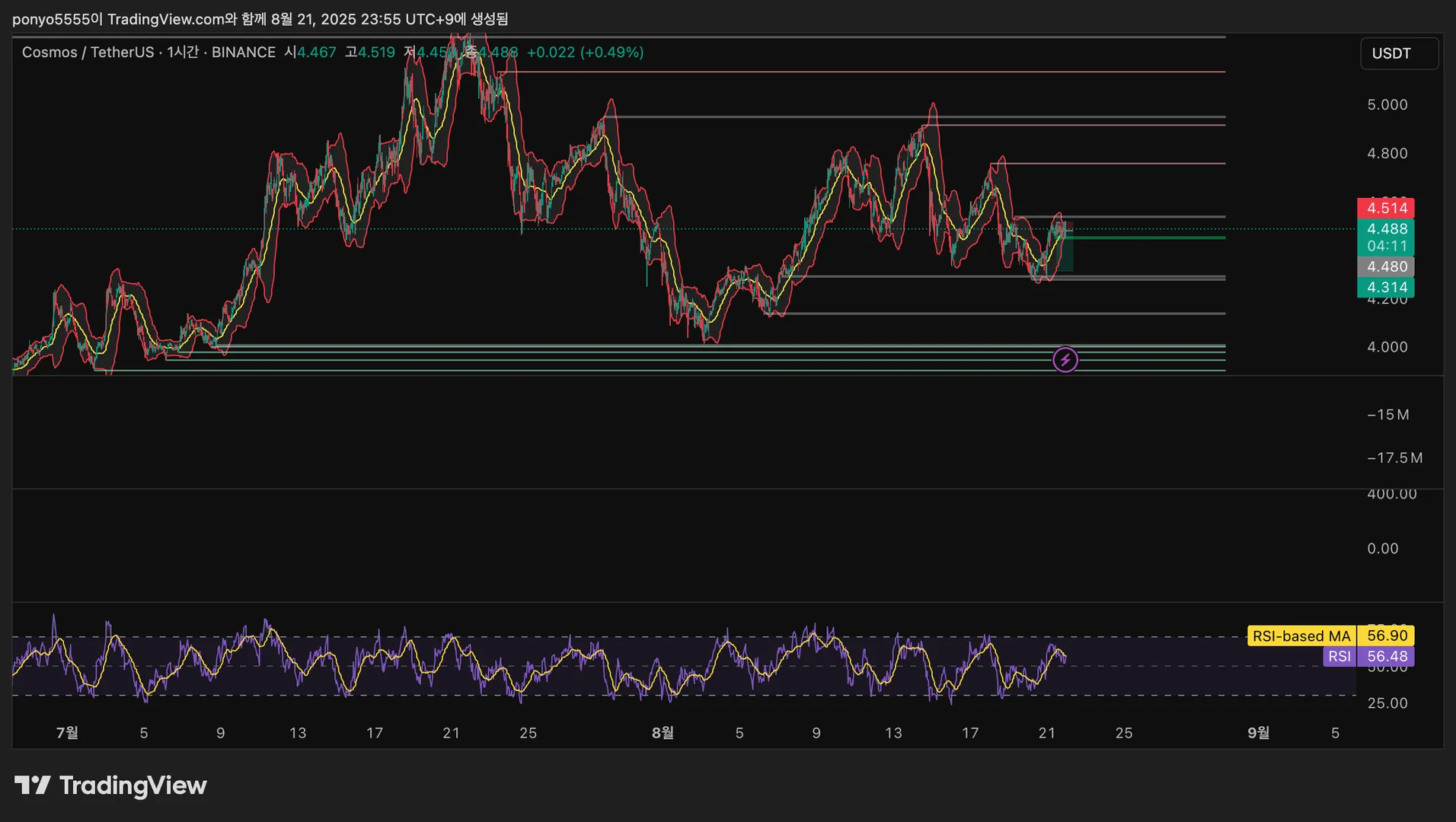This screenshot has height=822, width=1456.
Task: Open the USDT currency selector
Action: (x=1399, y=53)
